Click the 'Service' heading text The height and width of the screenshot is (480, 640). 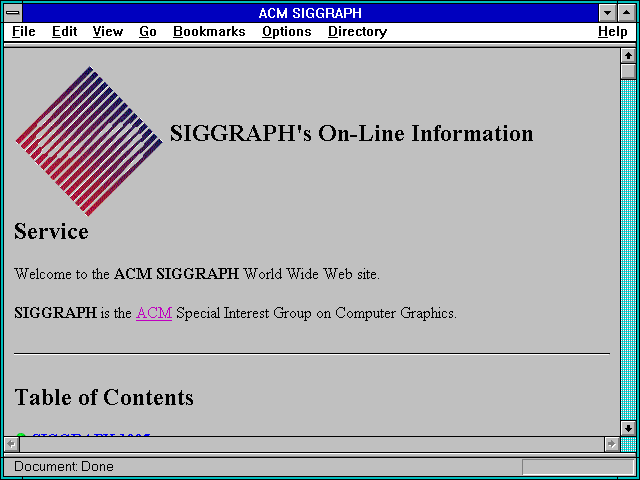[51, 231]
